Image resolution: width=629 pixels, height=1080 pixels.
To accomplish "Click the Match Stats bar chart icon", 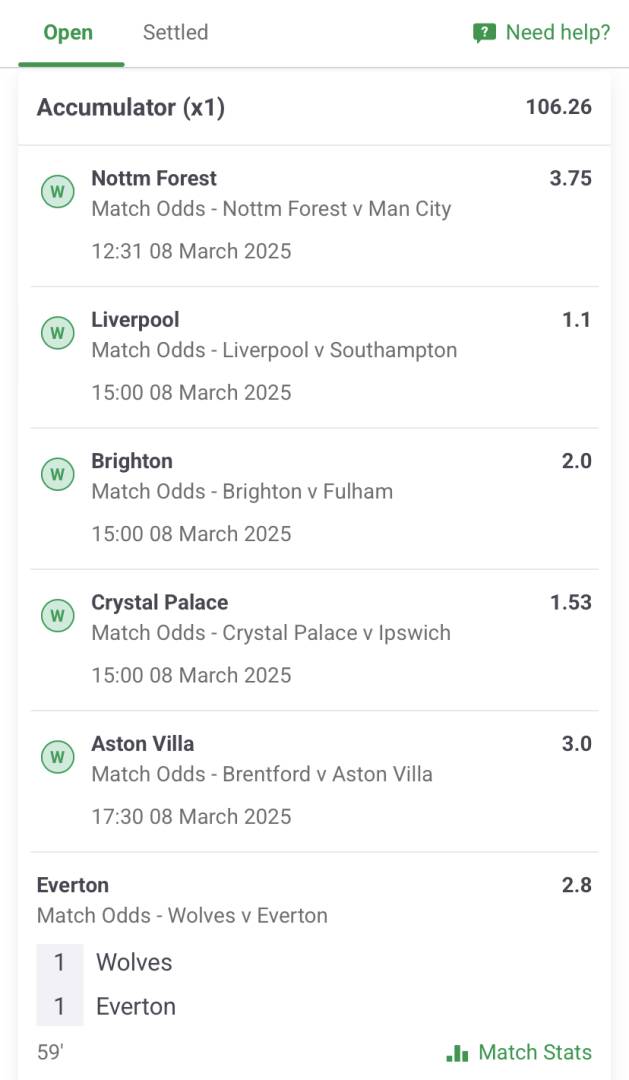I will [x=458, y=1052].
